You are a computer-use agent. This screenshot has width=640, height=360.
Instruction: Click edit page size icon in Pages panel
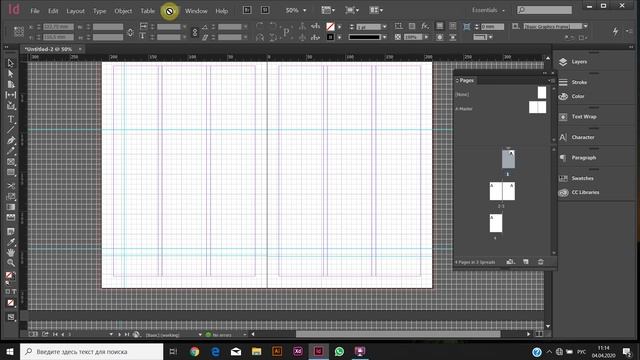point(510,262)
